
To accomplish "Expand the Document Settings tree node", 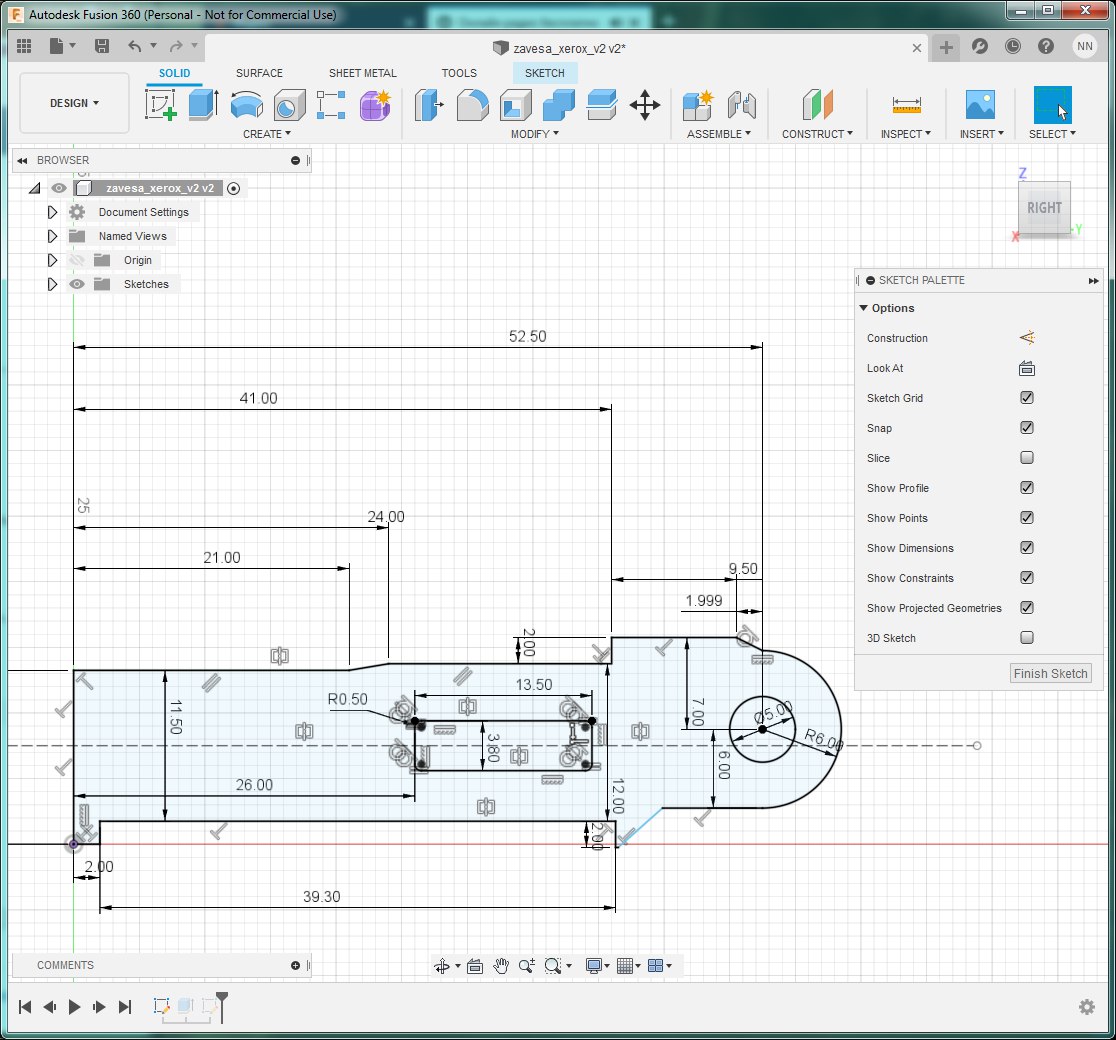I will pyautogui.click(x=53, y=212).
